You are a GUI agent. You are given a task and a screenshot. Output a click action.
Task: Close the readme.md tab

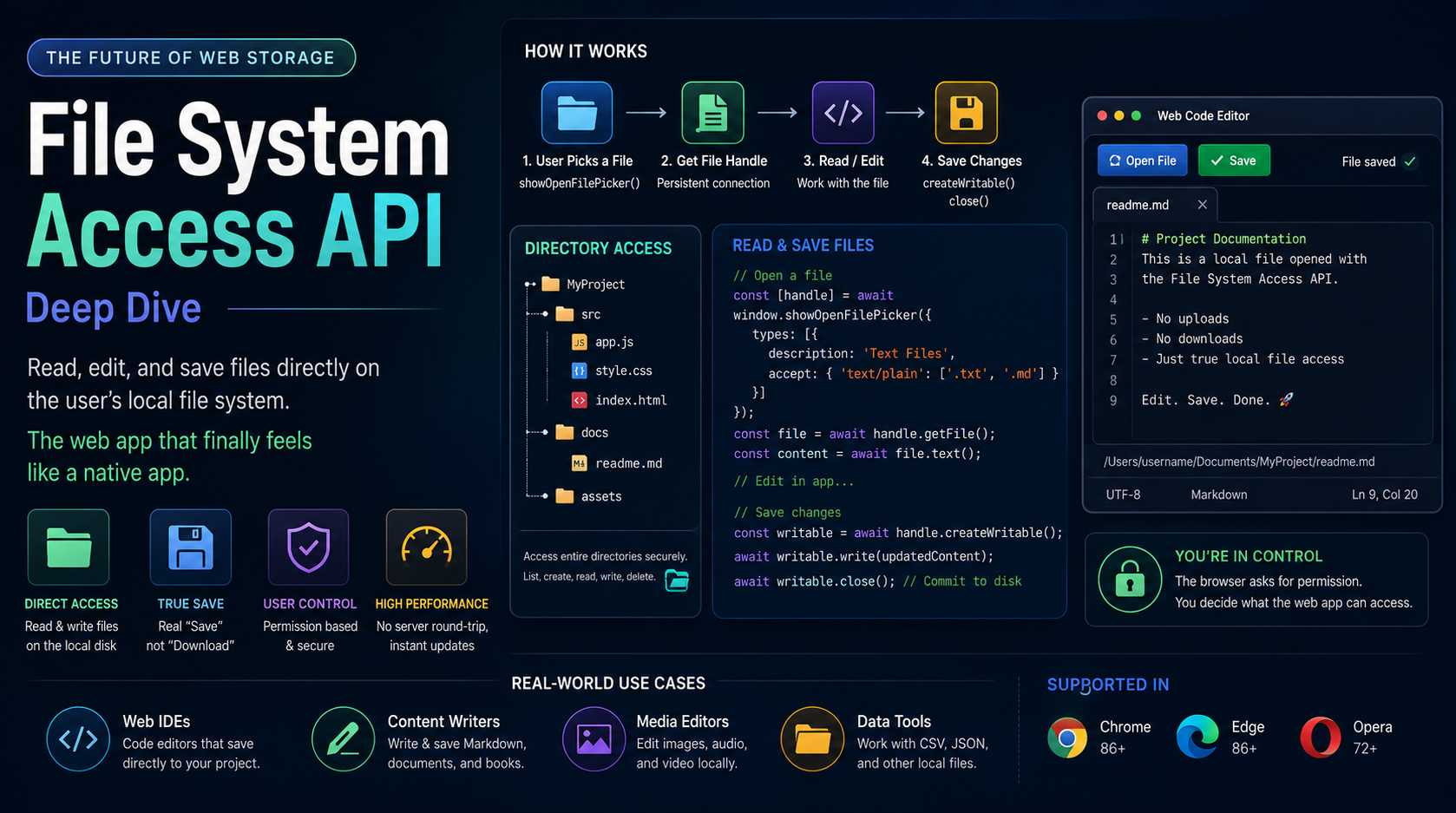1202,205
